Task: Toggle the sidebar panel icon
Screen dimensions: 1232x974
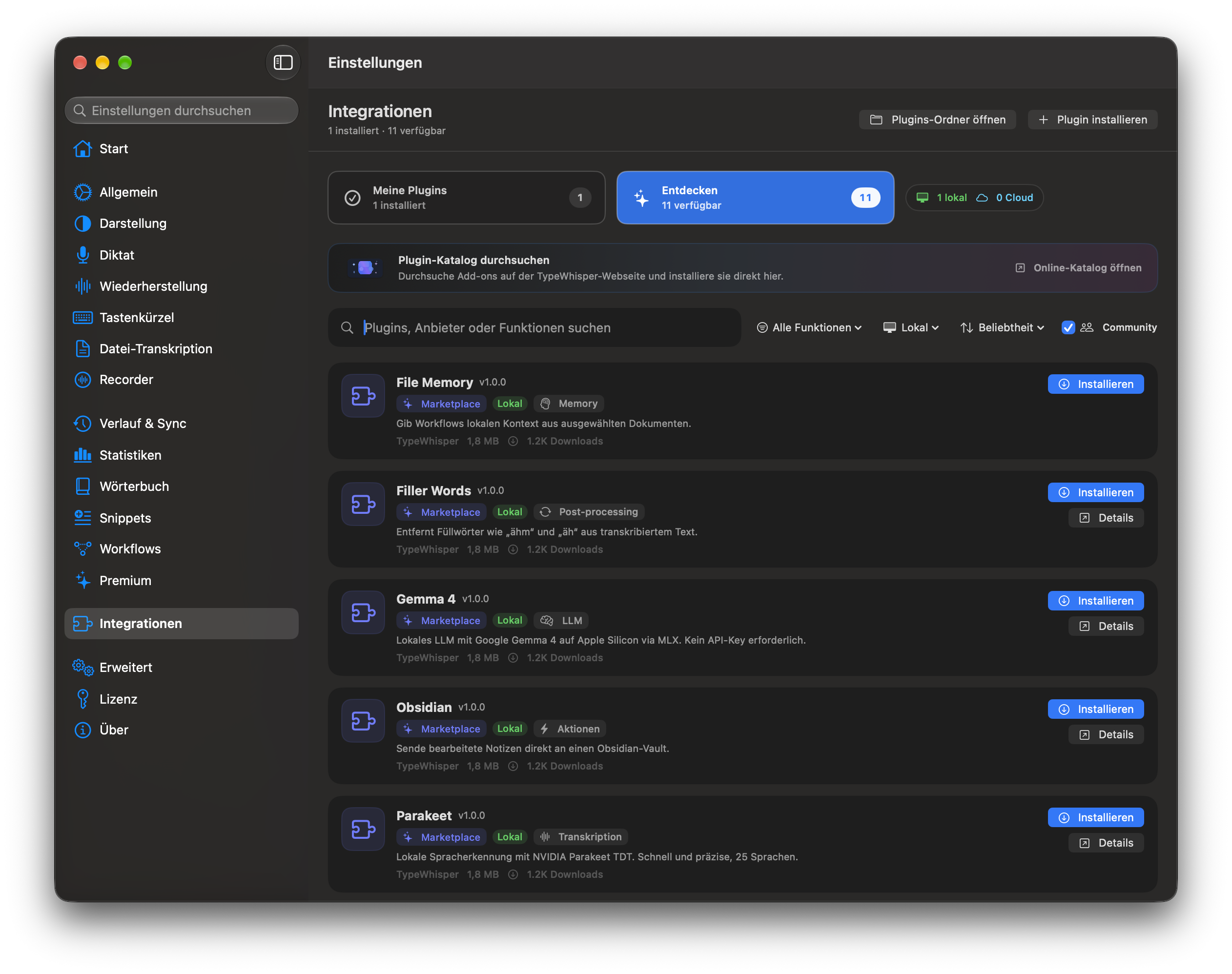Action: pos(282,62)
